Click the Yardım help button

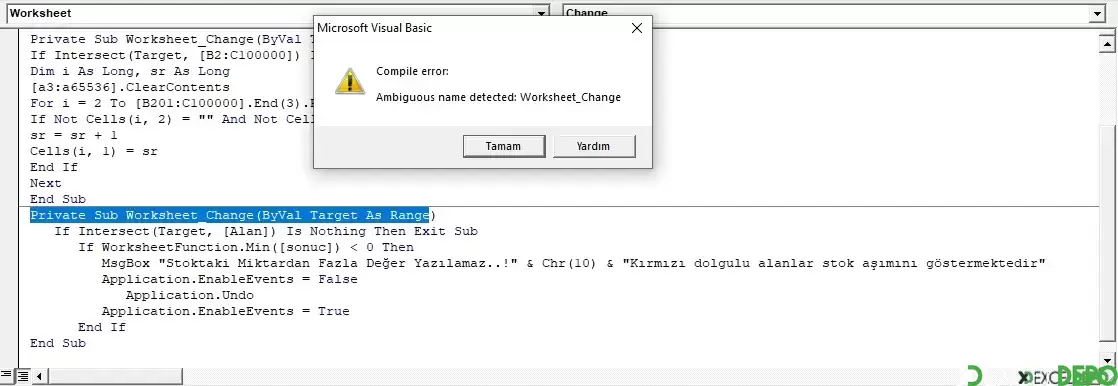coord(593,146)
